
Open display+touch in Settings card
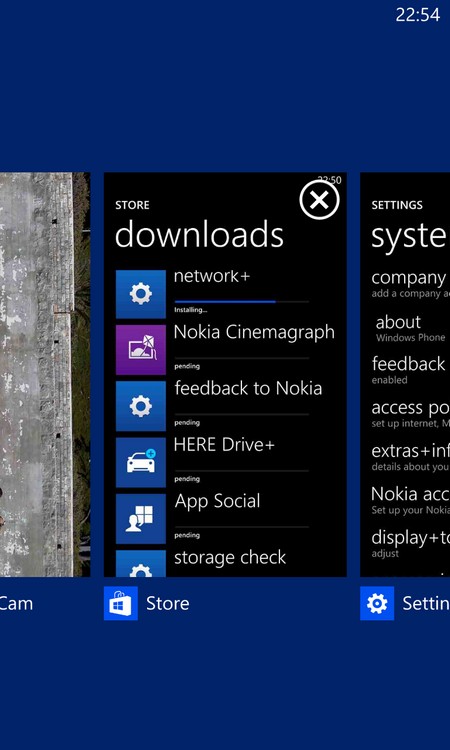[x=410, y=544]
